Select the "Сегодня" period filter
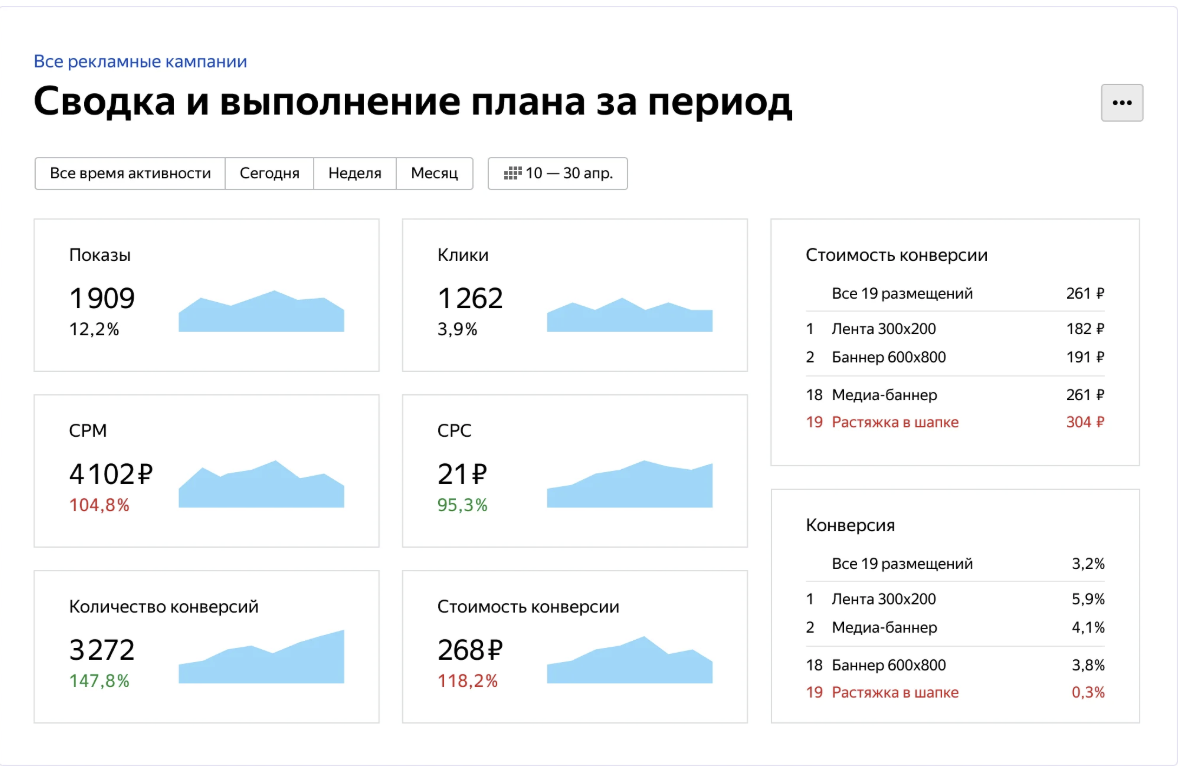 point(269,173)
